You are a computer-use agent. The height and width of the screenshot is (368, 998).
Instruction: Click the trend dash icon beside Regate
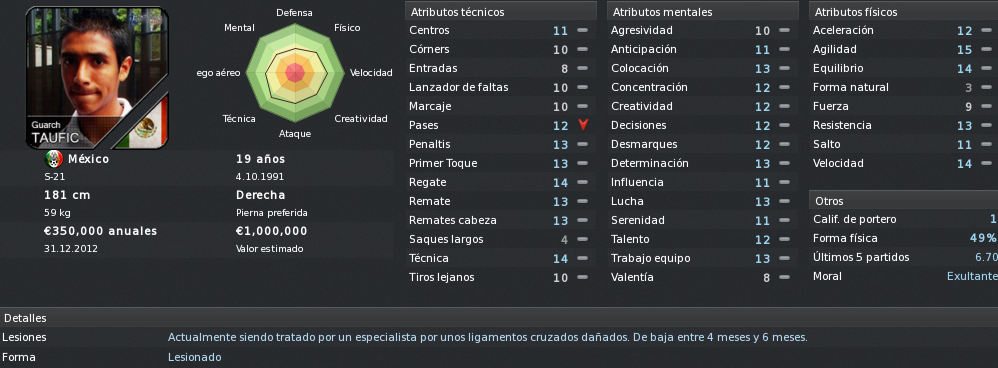[x=582, y=183]
